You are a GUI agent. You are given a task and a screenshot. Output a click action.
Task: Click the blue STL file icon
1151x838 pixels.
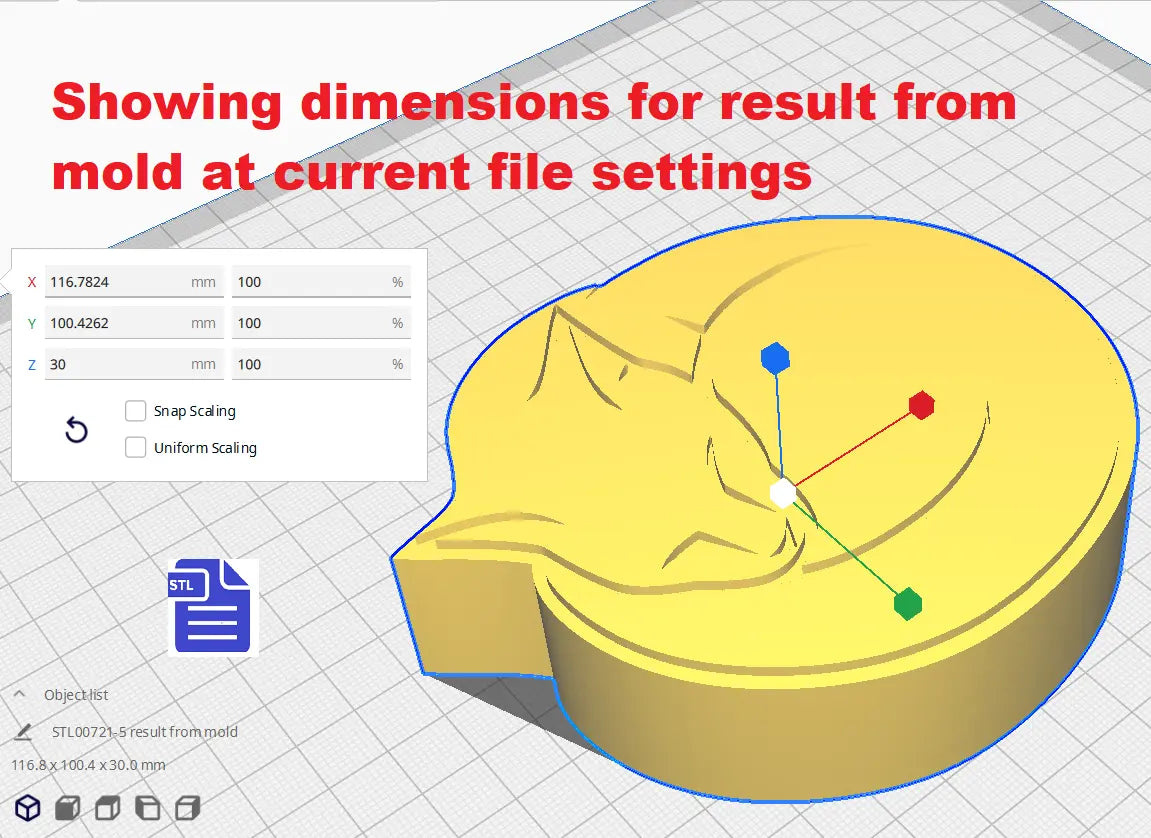click(212, 607)
